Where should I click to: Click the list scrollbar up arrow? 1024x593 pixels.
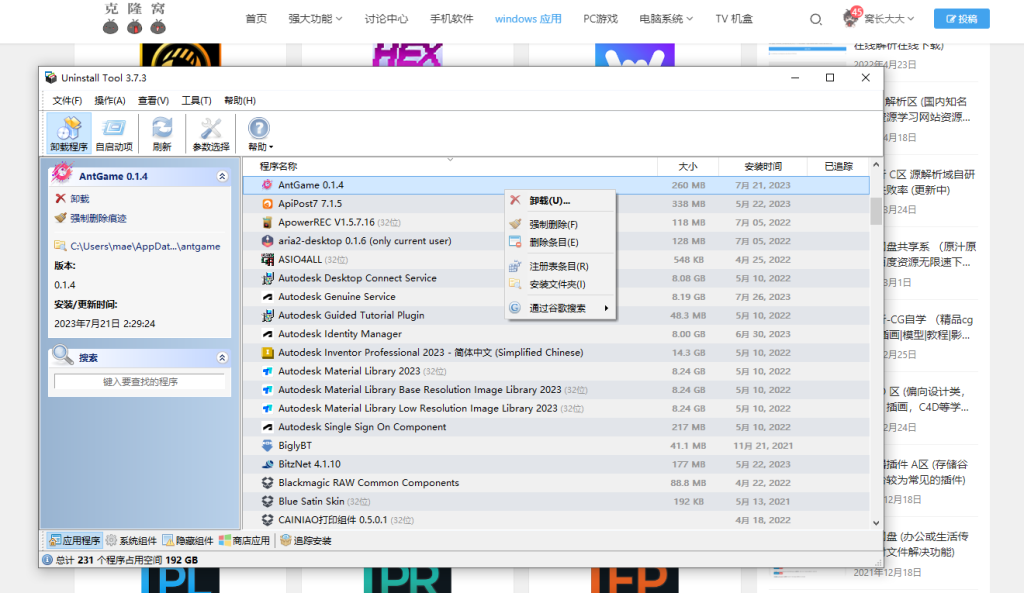click(x=876, y=165)
